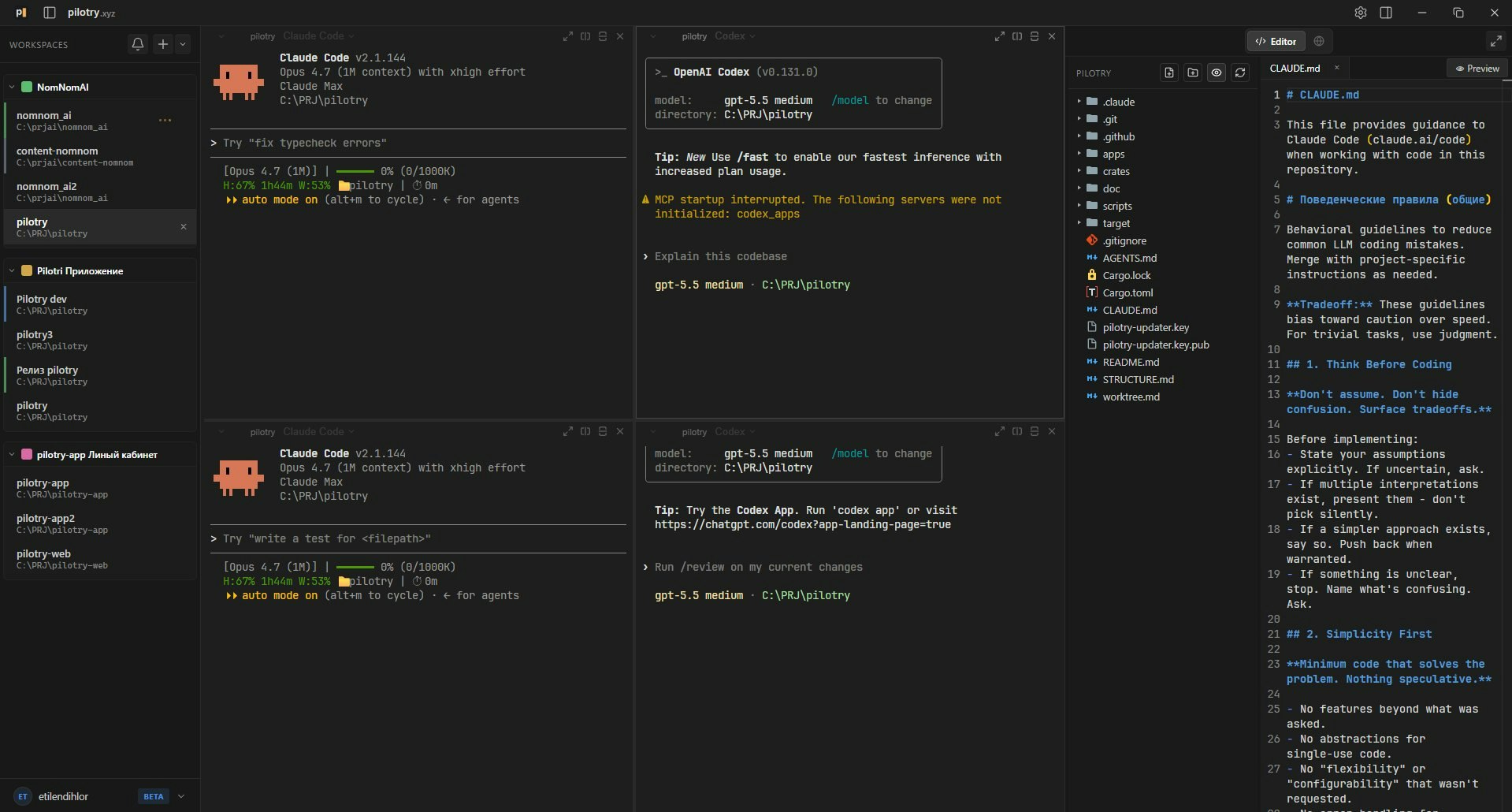1512x812 pixels.
Task: Open etilendihlor account menu
Action: click(x=100, y=796)
